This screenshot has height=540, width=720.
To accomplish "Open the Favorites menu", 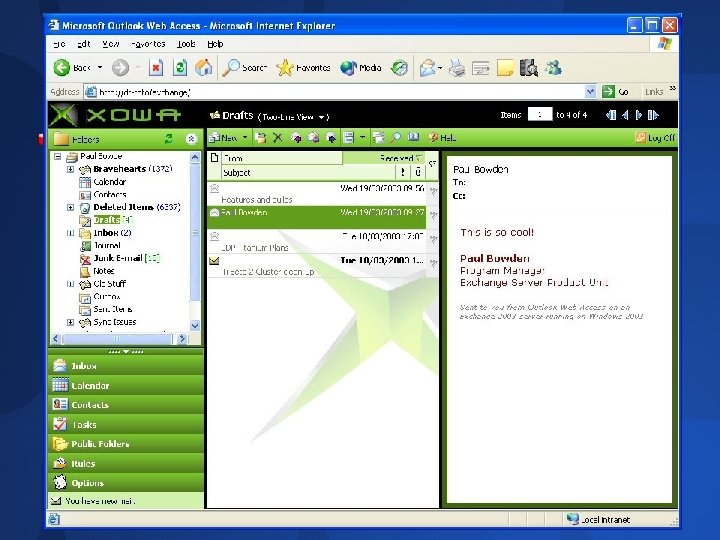I will pyautogui.click(x=148, y=44).
